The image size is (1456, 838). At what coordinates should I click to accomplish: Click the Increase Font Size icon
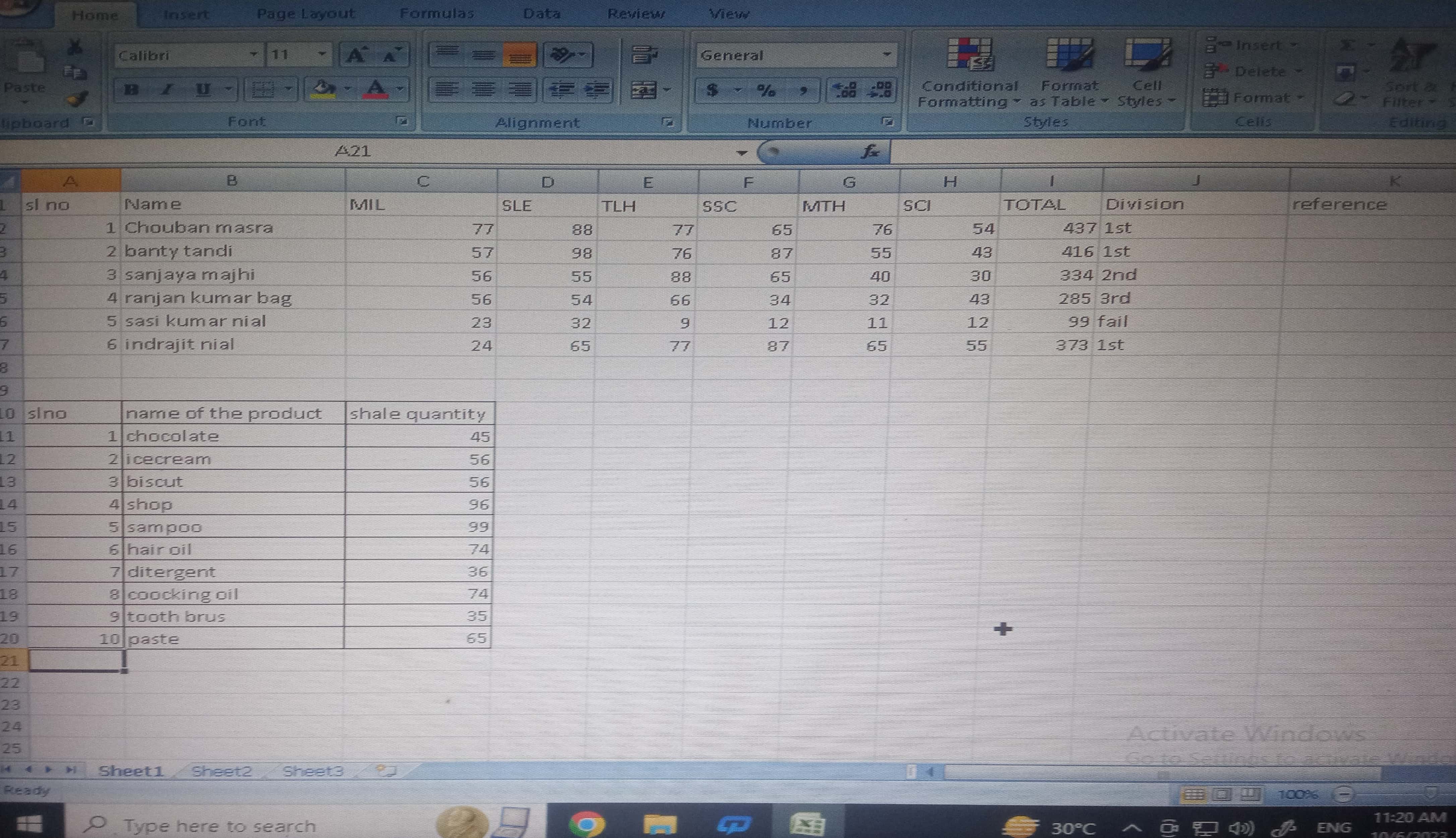(356, 55)
